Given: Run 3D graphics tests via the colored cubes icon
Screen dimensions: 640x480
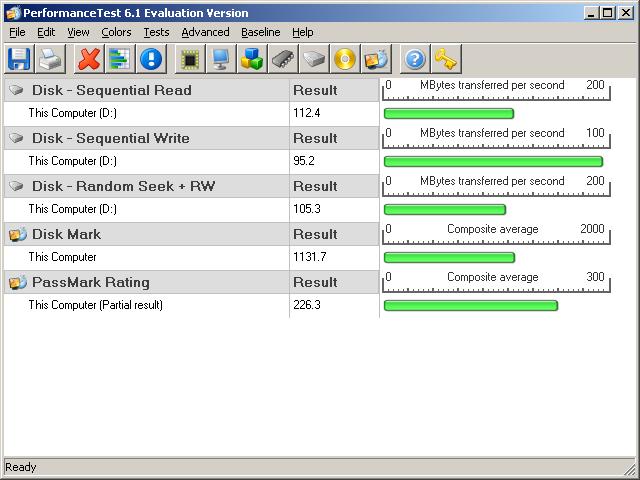Looking at the screenshot, I should tap(252, 60).
